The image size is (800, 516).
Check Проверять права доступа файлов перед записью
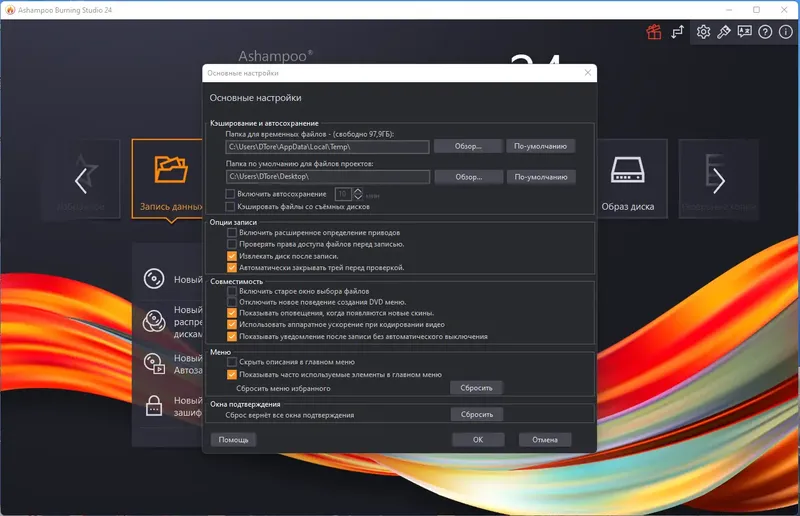[x=232, y=244]
